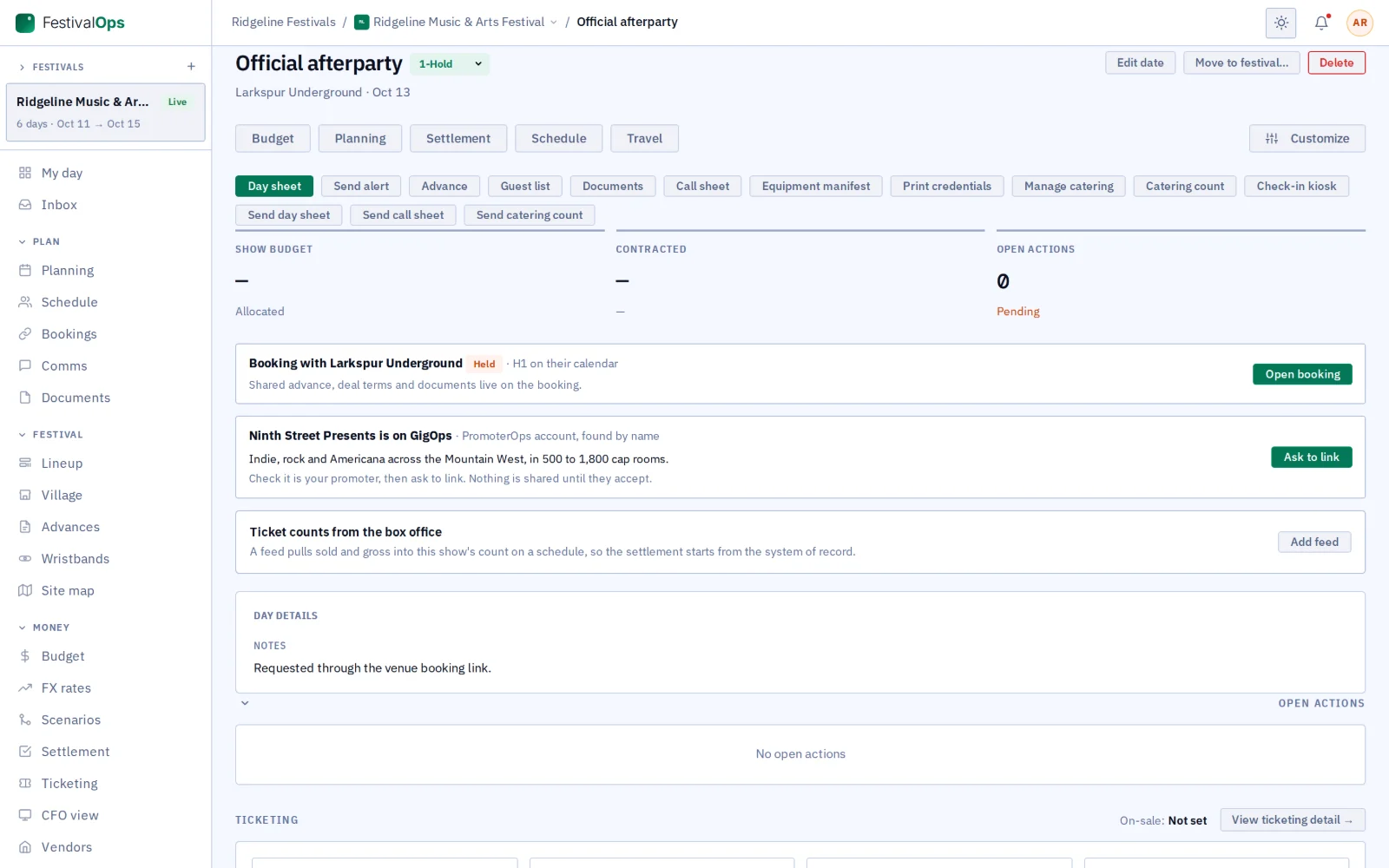Add a new festival with plus icon
1389x868 pixels.
click(191, 67)
